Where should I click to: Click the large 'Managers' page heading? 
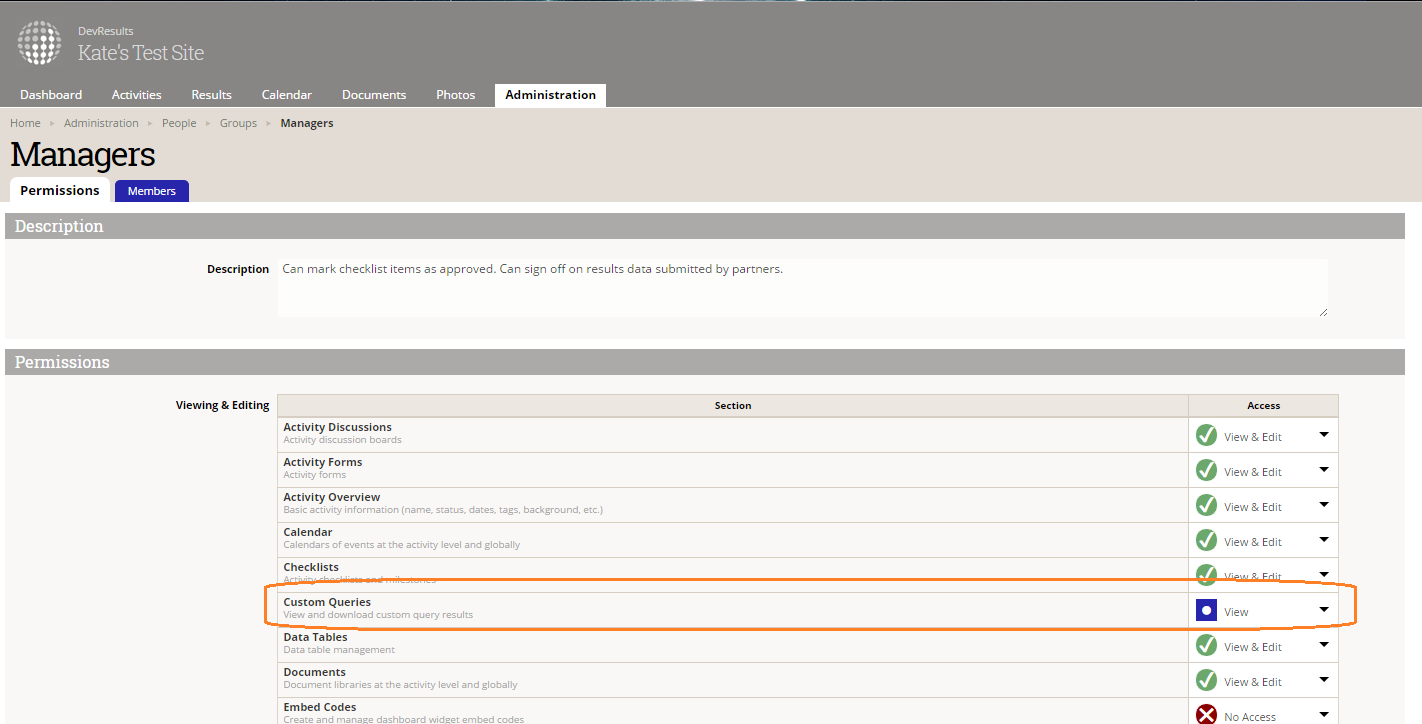click(83, 155)
